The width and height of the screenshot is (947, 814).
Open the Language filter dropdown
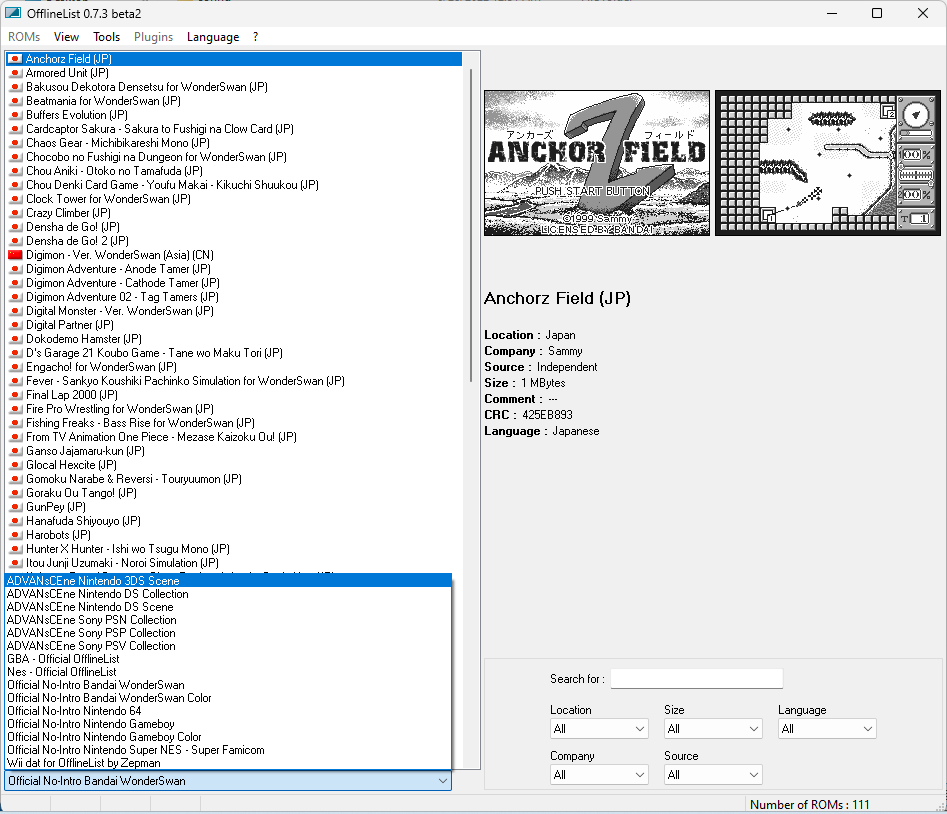coord(827,729)
